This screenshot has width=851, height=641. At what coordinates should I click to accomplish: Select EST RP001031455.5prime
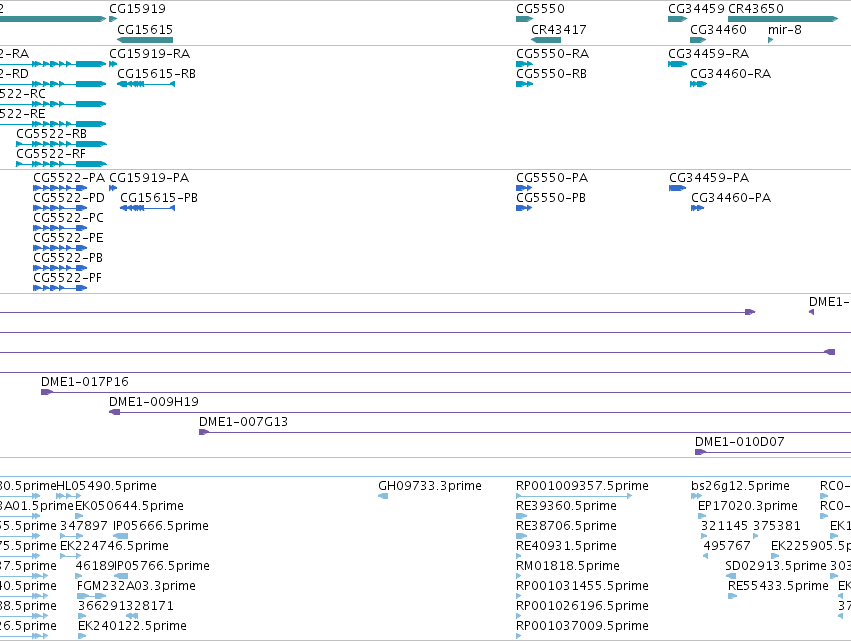[582, 587]
